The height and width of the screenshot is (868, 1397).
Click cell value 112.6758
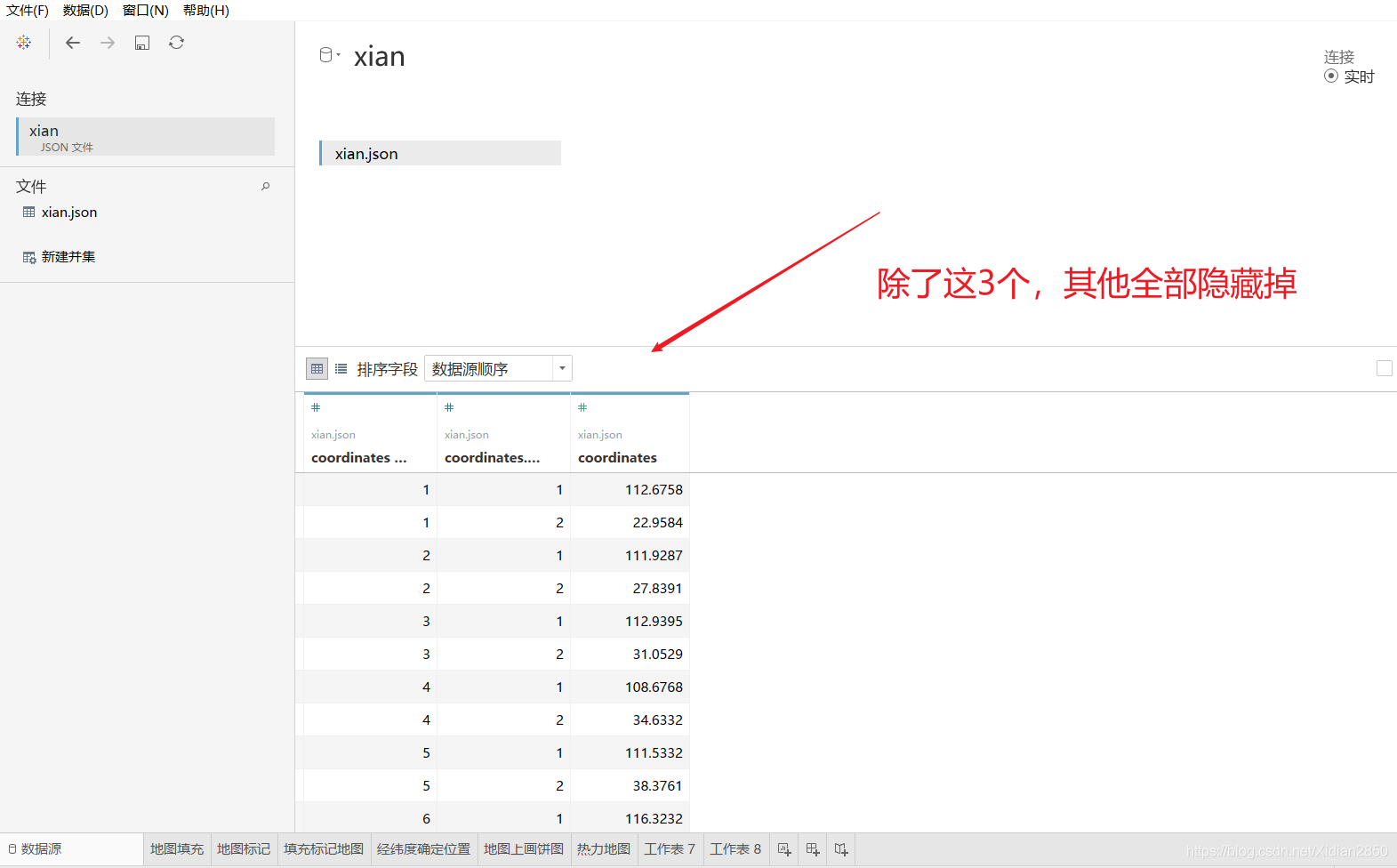pos(654,489)
